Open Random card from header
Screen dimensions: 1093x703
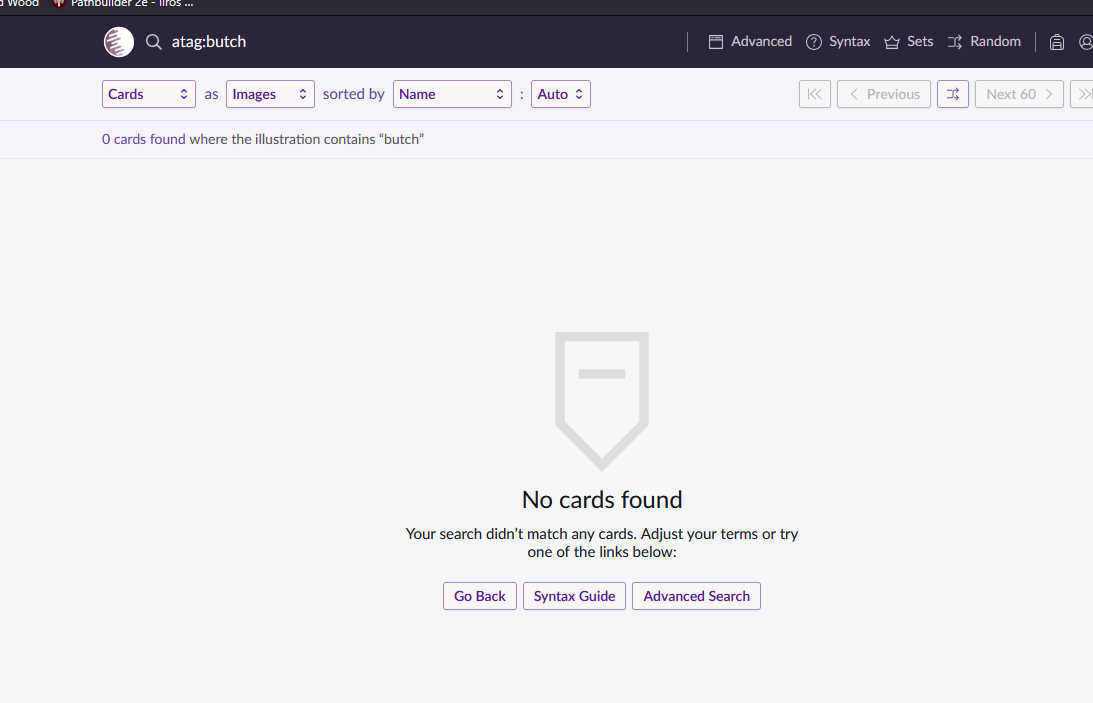pos(984,42)
